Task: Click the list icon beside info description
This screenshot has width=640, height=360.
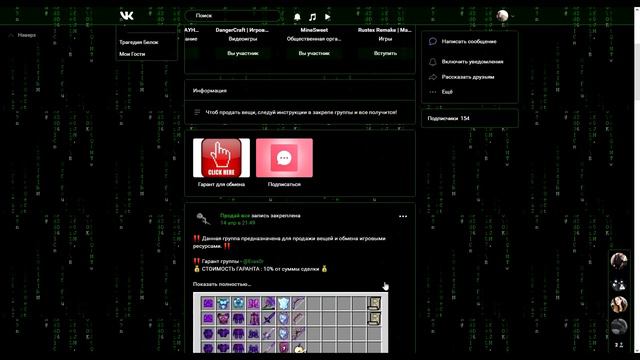Action: (x=197, y=112)
